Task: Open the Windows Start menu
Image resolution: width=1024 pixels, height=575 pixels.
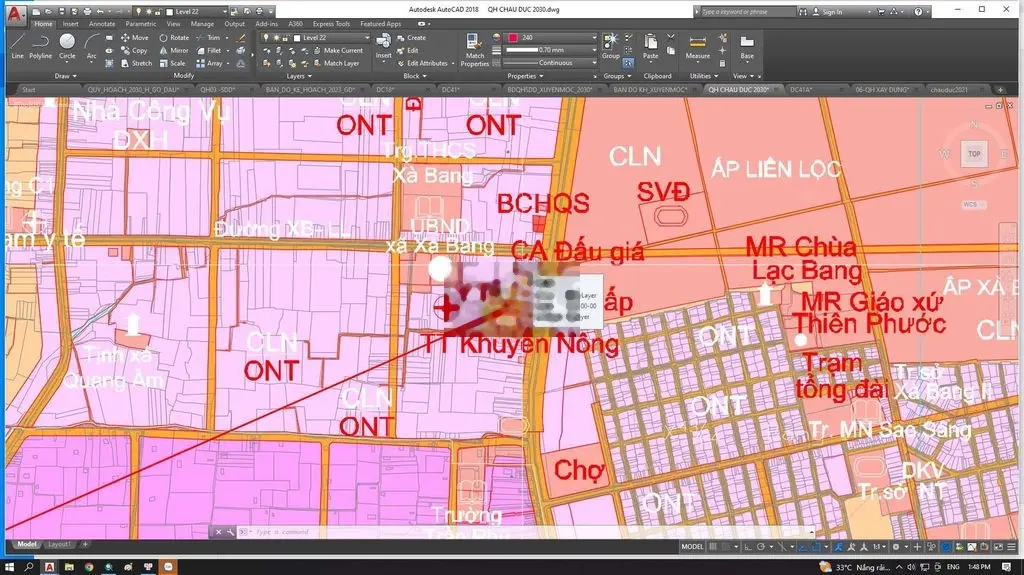Action: coord(10,567)
